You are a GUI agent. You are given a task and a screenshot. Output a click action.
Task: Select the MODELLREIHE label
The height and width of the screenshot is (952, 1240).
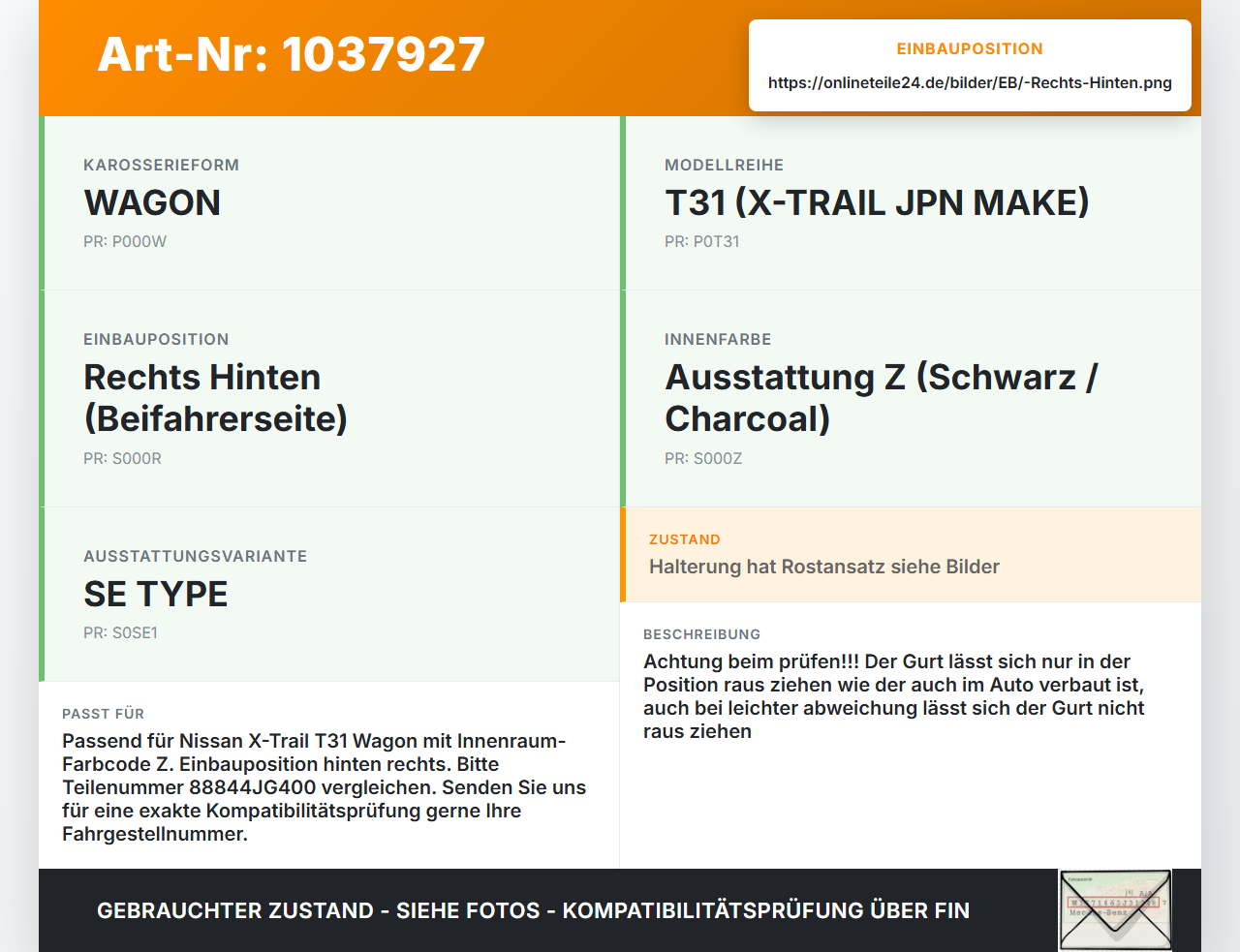(x=724, y=166)
